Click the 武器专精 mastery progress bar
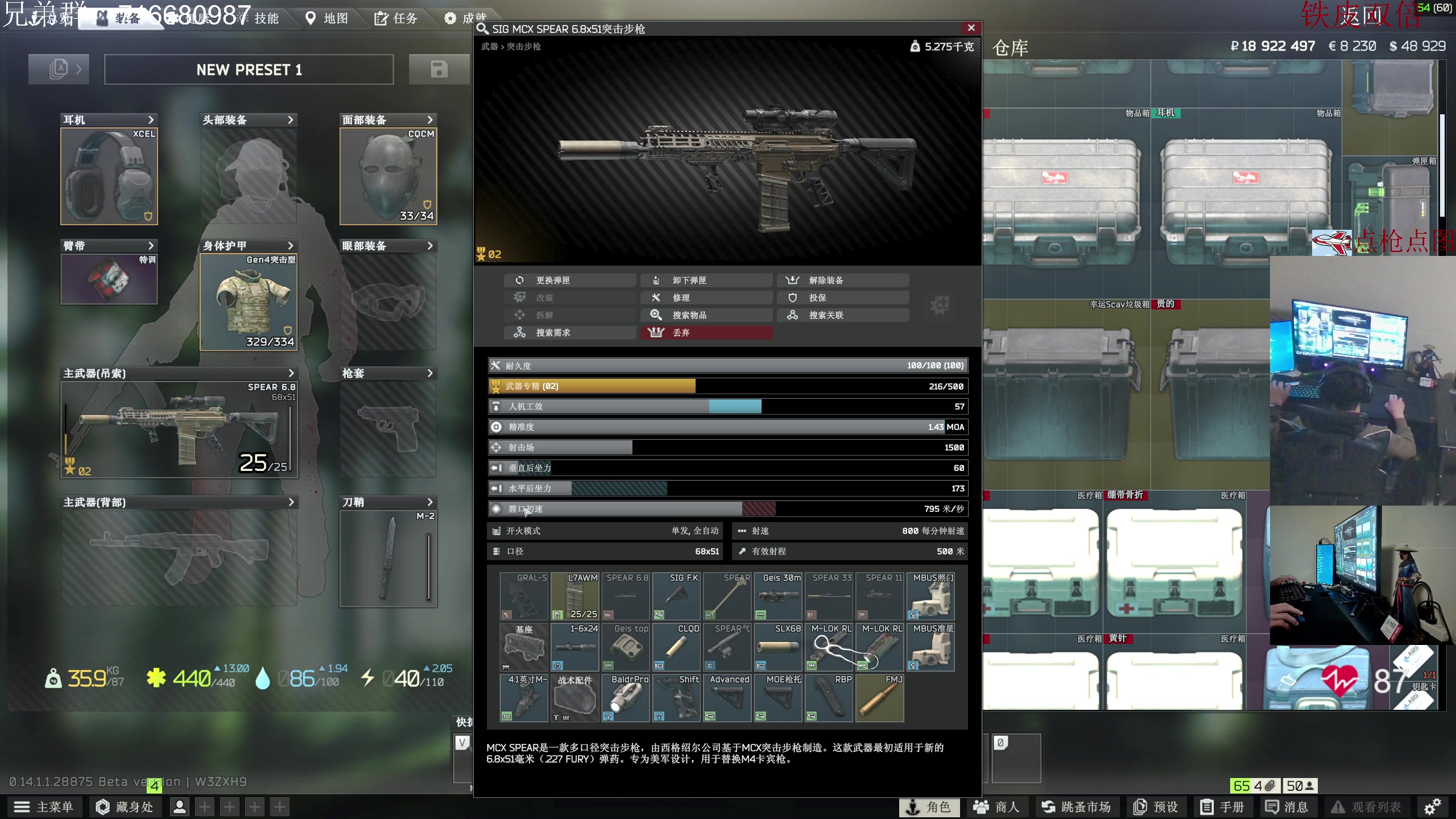This screenshot has width=1456, height=819. click(728, 386)
